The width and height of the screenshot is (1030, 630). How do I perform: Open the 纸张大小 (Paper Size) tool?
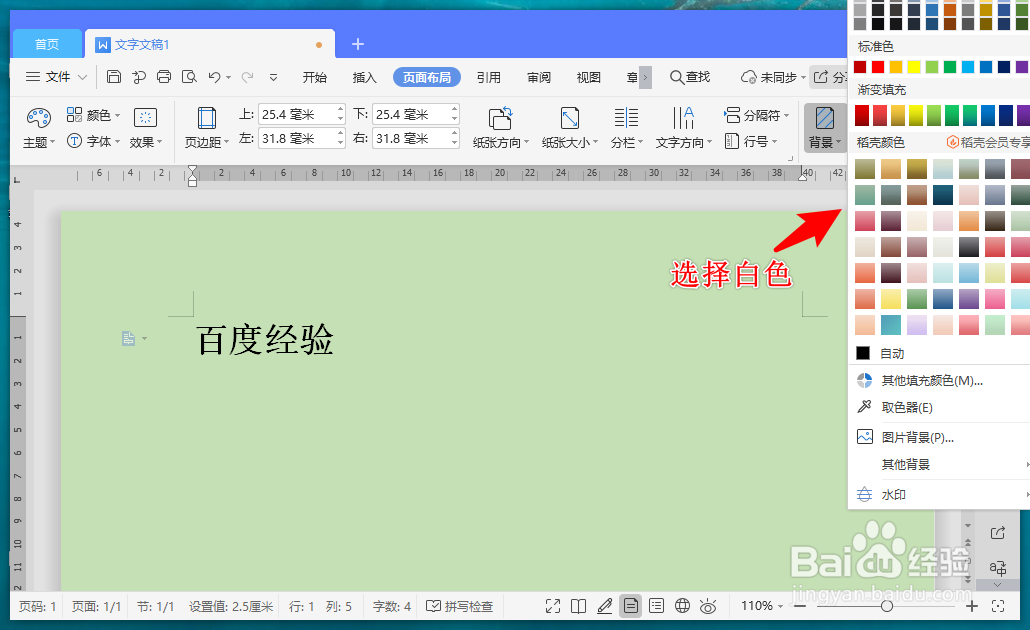click(x=569, y=127)
